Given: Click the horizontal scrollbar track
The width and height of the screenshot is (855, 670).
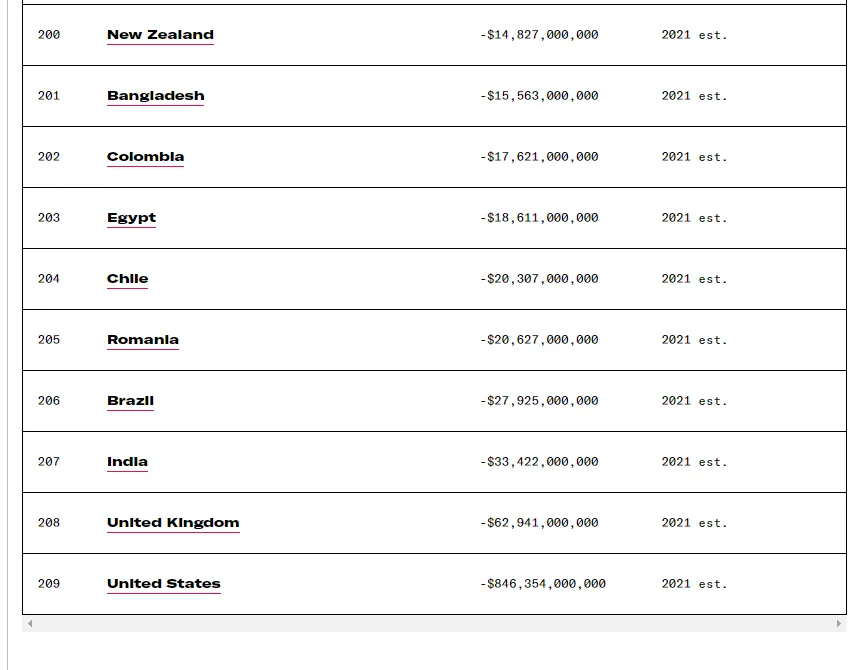Looking at the screenshot, I should pos(434,624).
